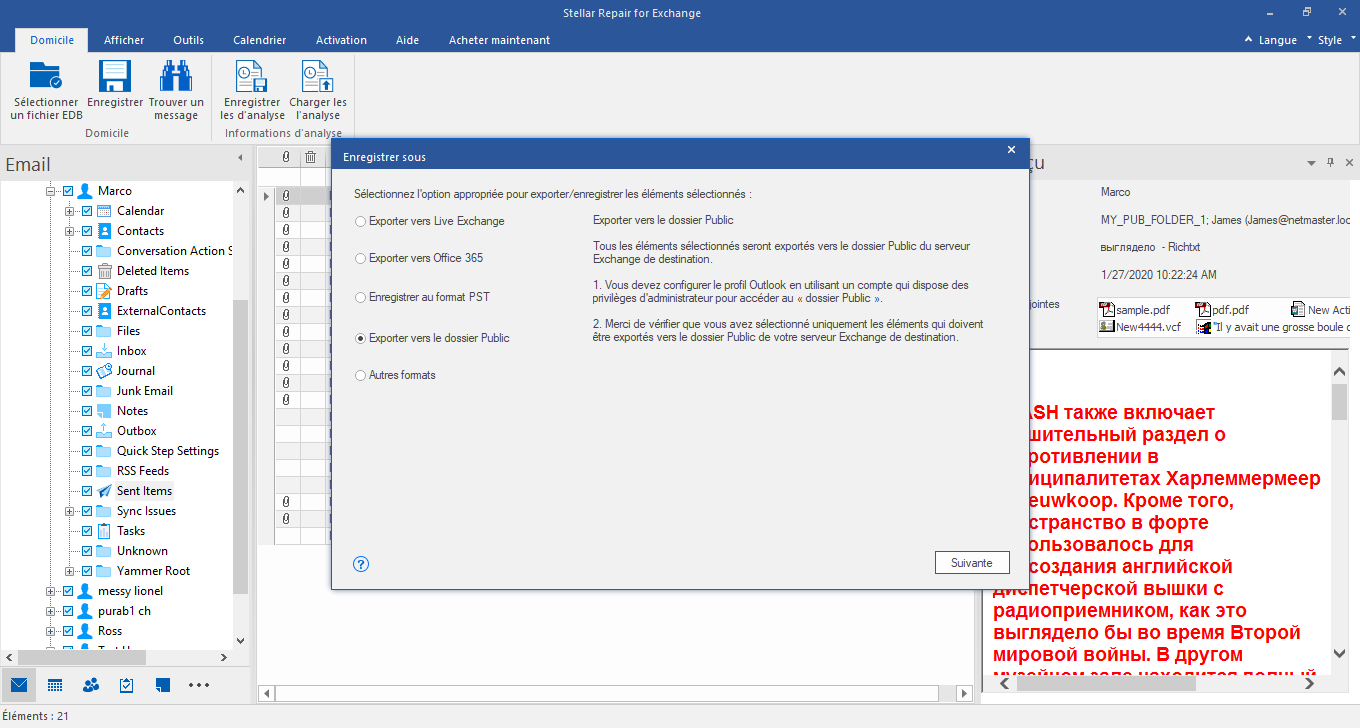Uncheck the Junk Email checkbox
Viewport: 1360px width, 728px height.
pos(87,391)
